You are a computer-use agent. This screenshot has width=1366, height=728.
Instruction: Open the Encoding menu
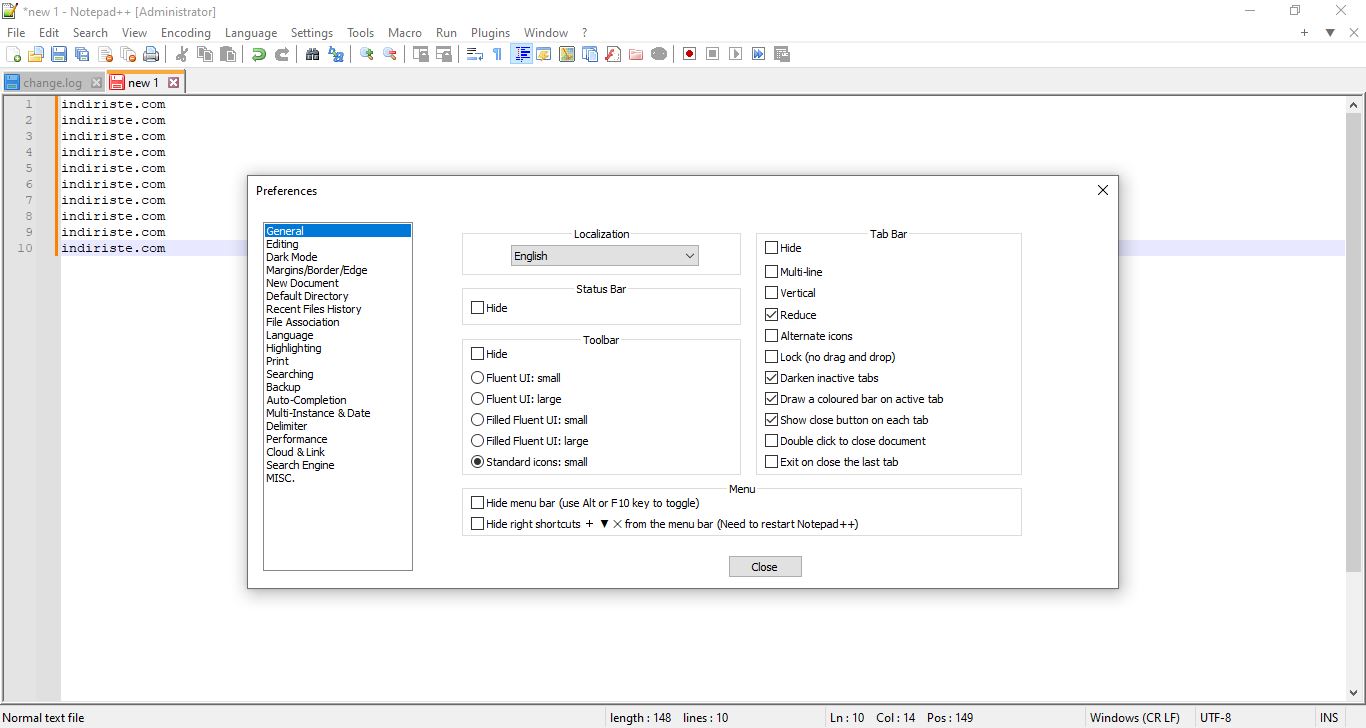(186, 33)
